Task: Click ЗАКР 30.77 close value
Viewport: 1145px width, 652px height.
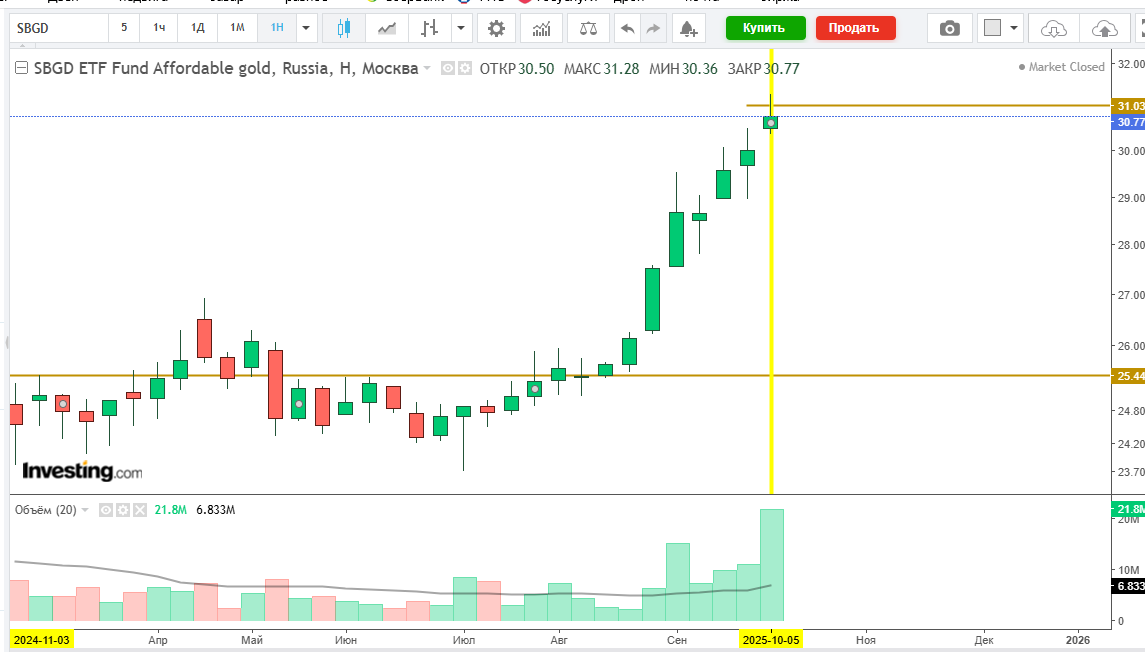Action: (763, 69)
